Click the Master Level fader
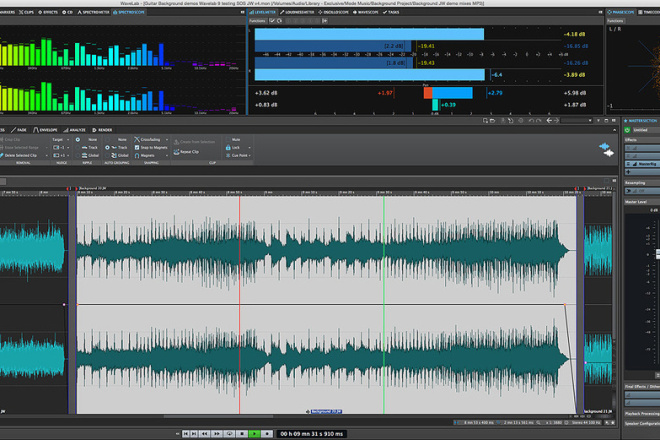The height and width of the screenshot is (440, 660). tap(658, 254)
